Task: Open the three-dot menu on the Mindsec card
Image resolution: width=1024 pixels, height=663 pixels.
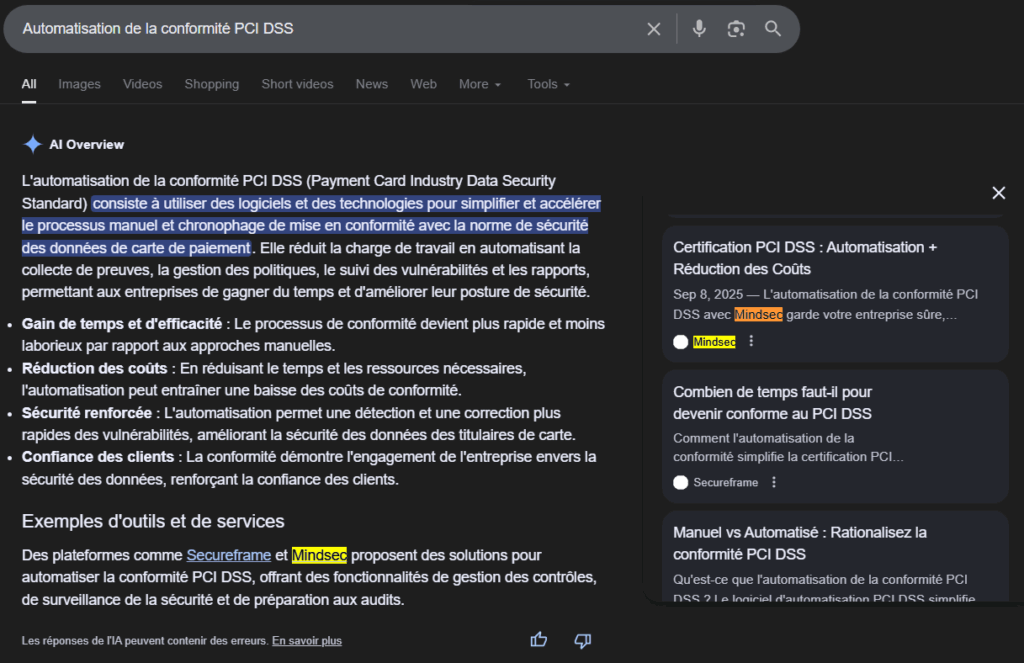Action: [751, 341]
